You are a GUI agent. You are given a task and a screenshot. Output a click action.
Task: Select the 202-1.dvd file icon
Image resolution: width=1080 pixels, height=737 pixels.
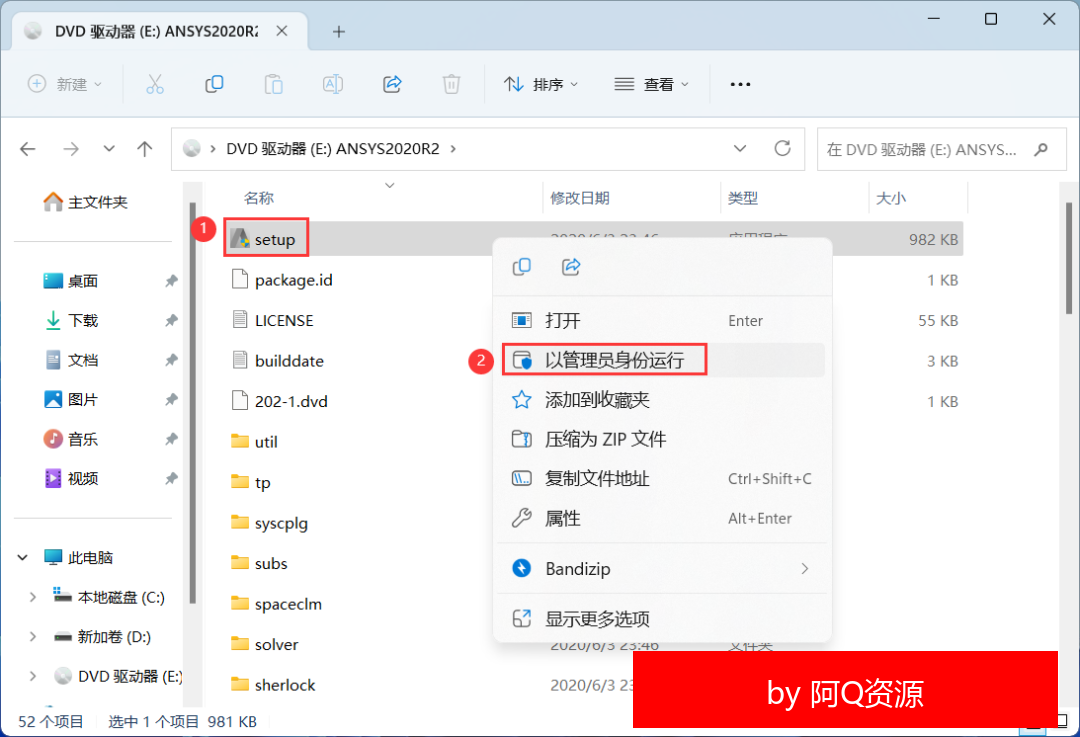click(x=240, y=401)
